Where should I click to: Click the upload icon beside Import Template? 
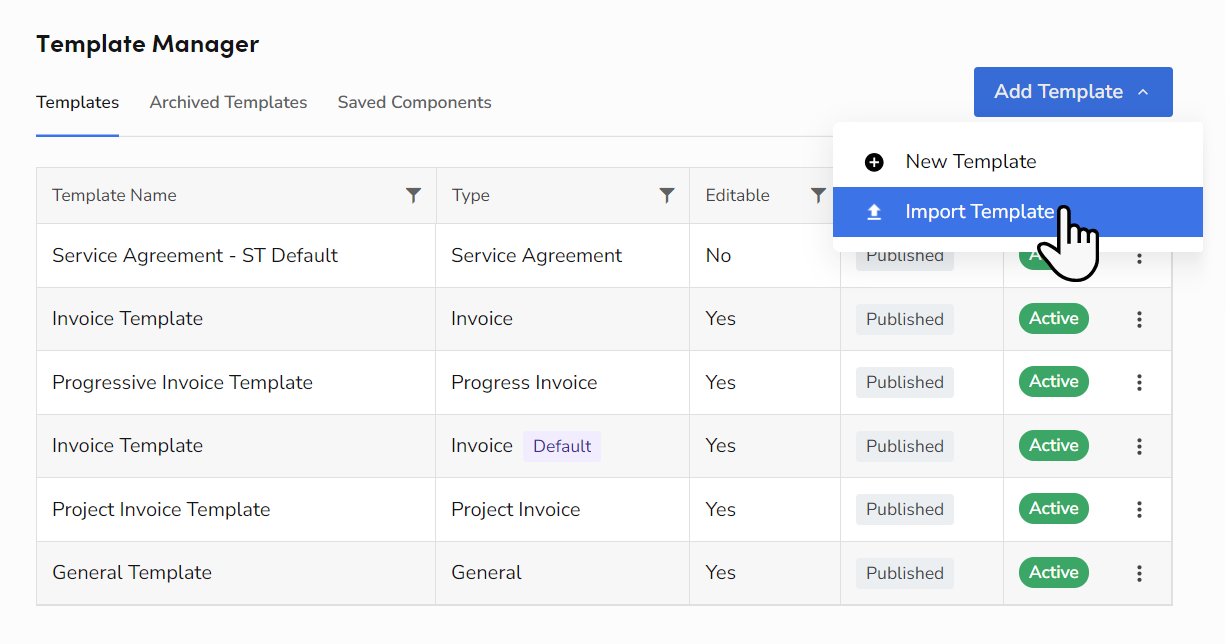(874, 212)
